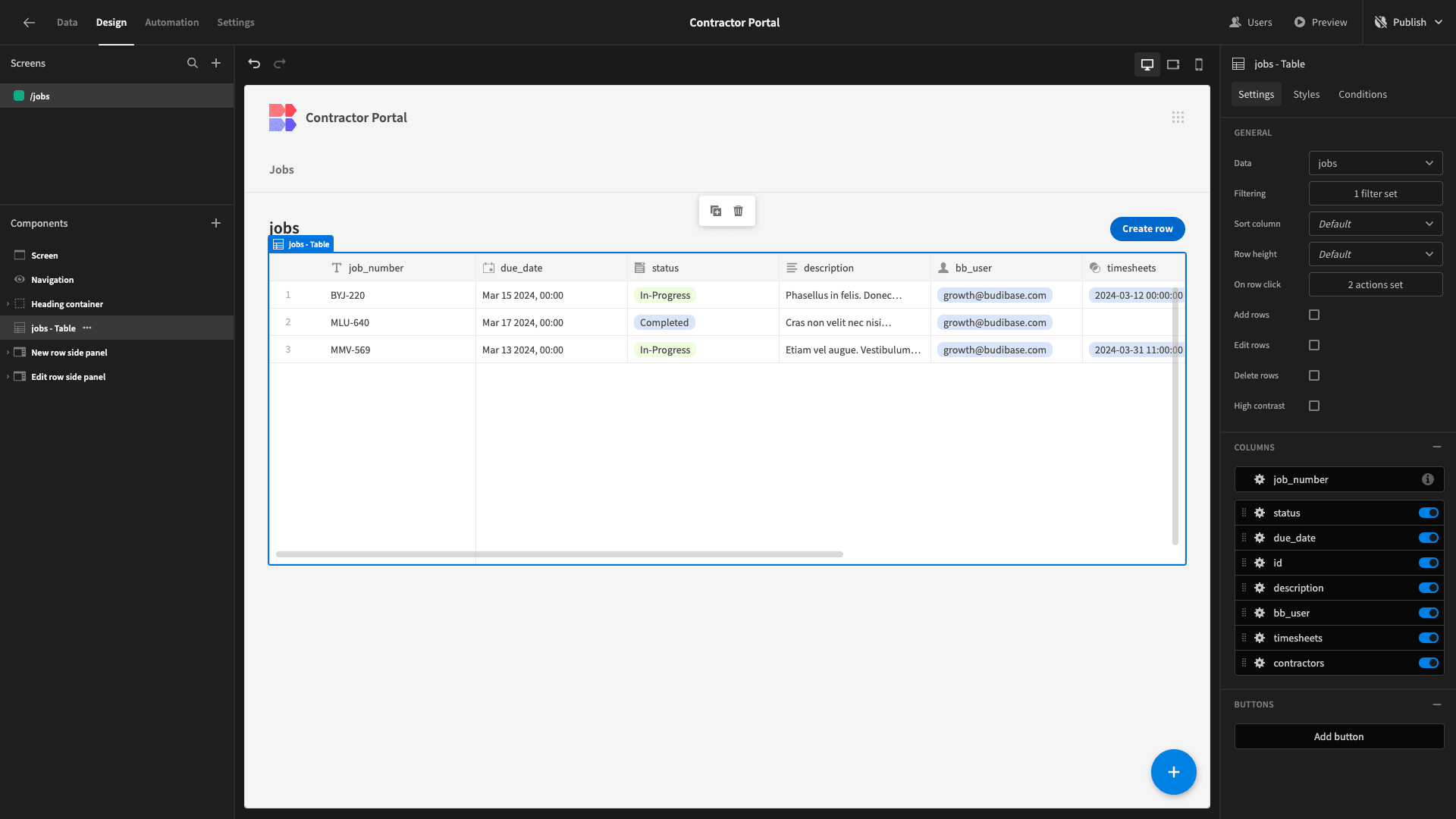The width and height of the screenshot is (1456, 819).
Task: Expand the Heading container tree item
Action: [x=8, y=304]
